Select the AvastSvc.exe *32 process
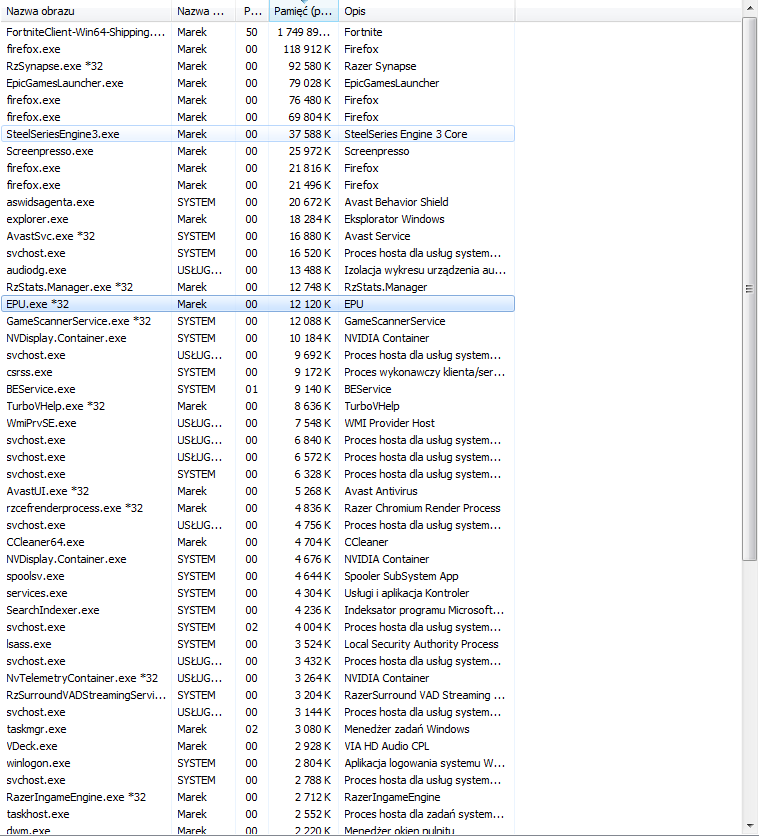Image resolution: width=759 pixels, height=838 pixels. click(x=258, y=236)
